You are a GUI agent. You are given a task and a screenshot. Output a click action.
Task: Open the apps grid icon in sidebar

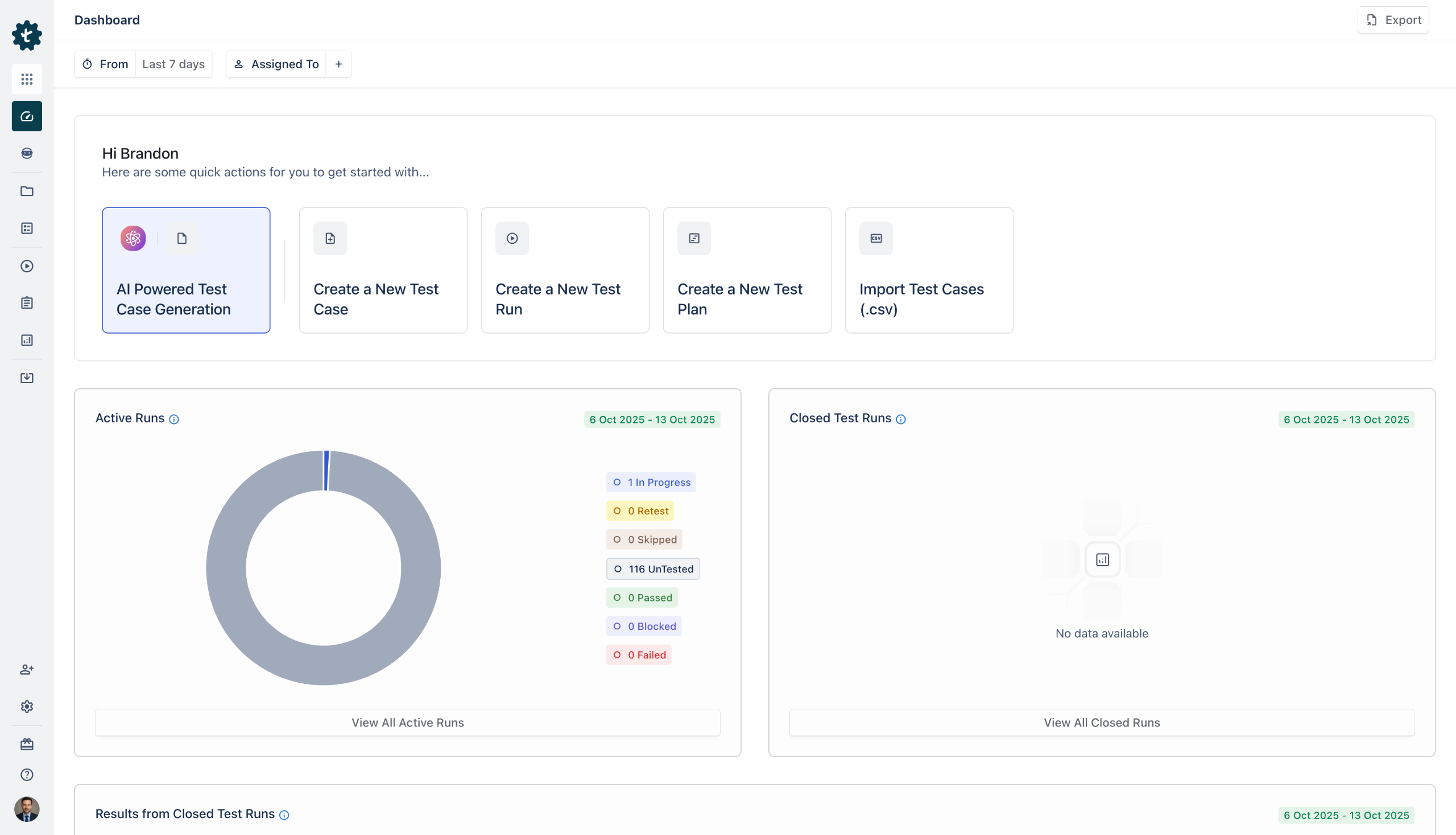[27, 79]
